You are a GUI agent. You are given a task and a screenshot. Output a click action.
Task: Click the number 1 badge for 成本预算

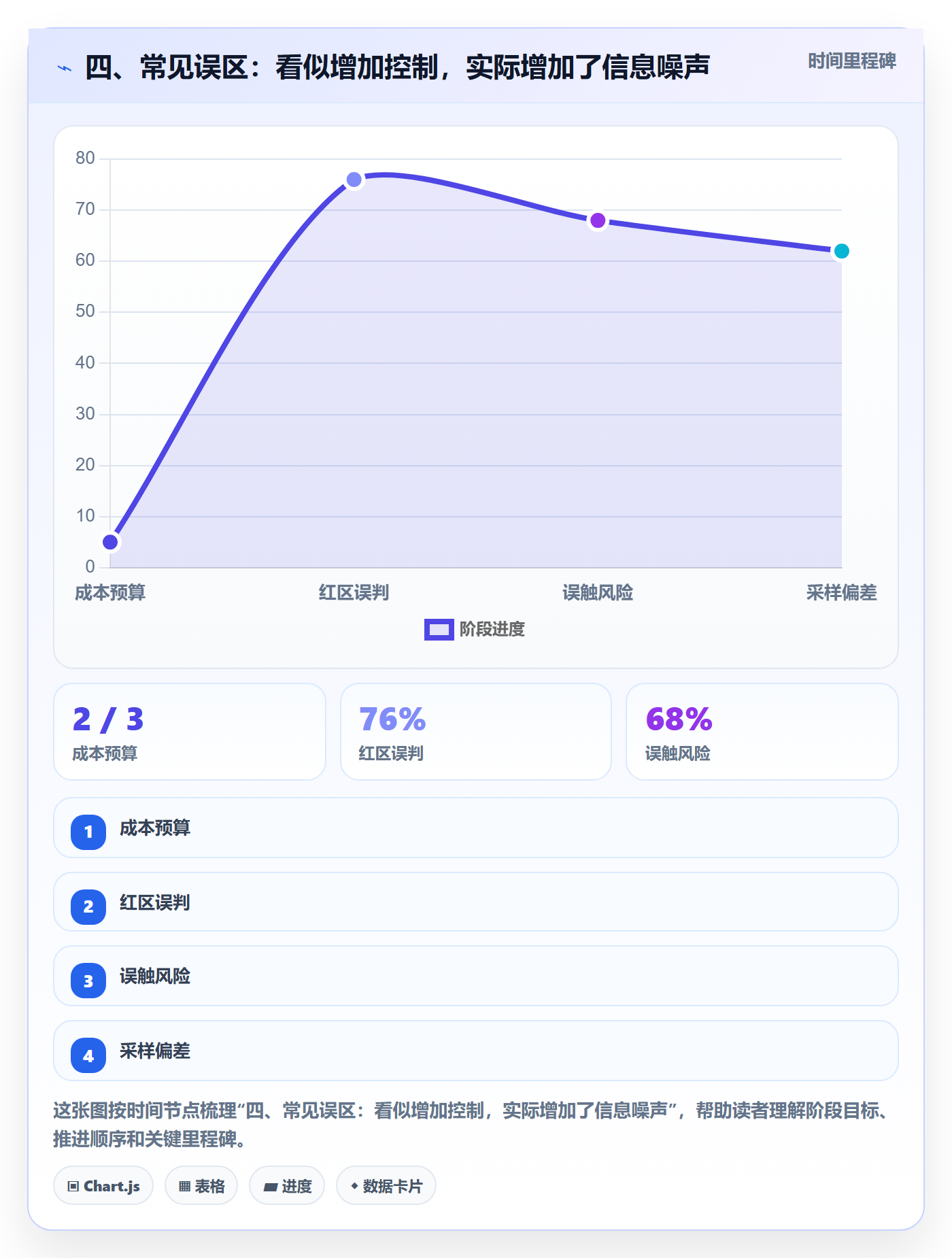click(x=88, y=832)
